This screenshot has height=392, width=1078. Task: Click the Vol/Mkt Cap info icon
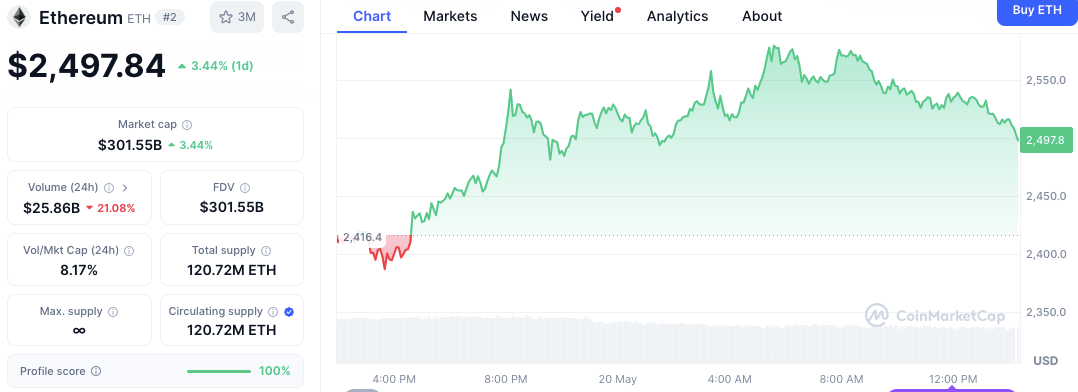click(129, 251)
